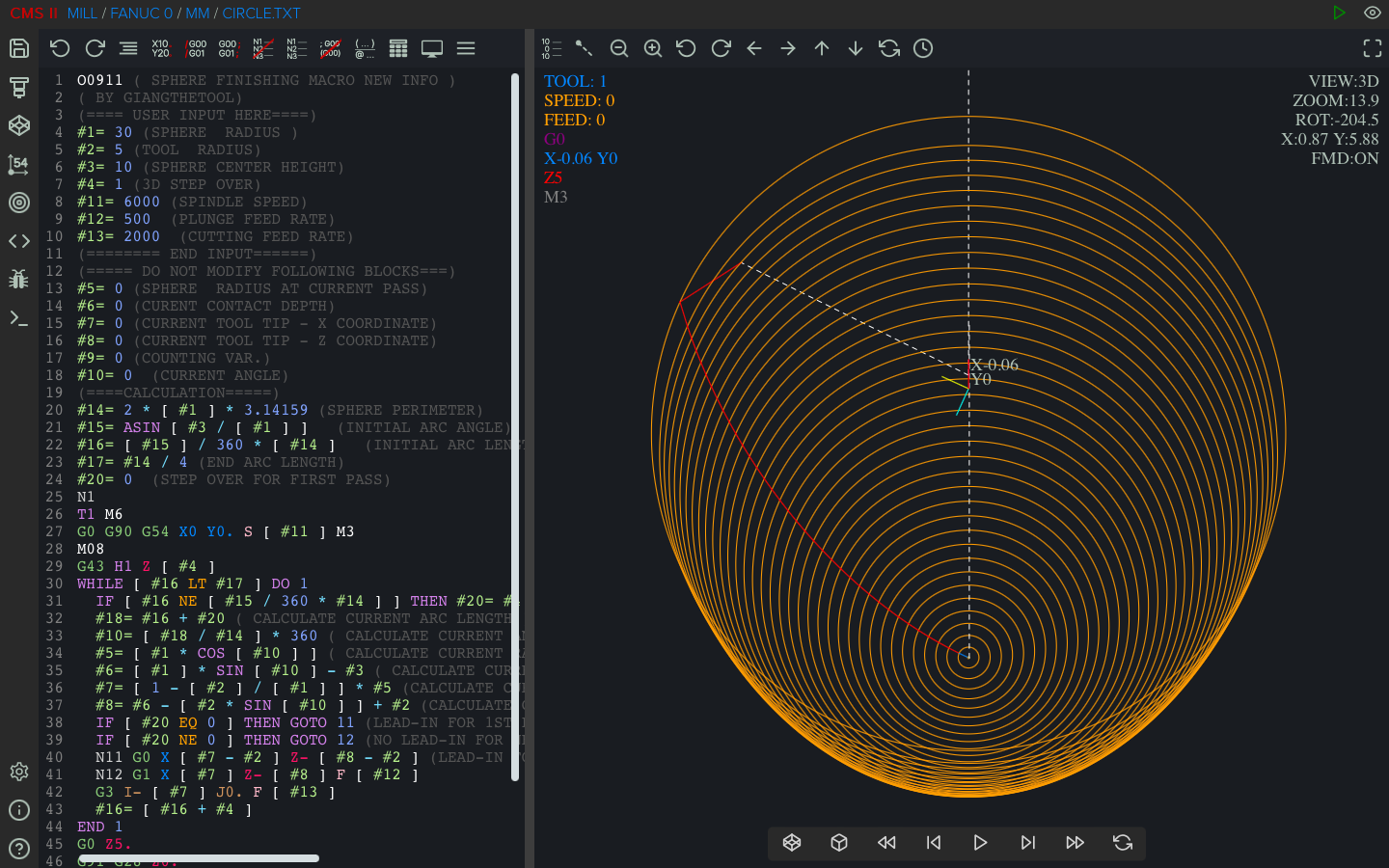This screenshot has width=1389, height=868.
Task: Pan the view right with arrow
Action: (x=788, y=48)
